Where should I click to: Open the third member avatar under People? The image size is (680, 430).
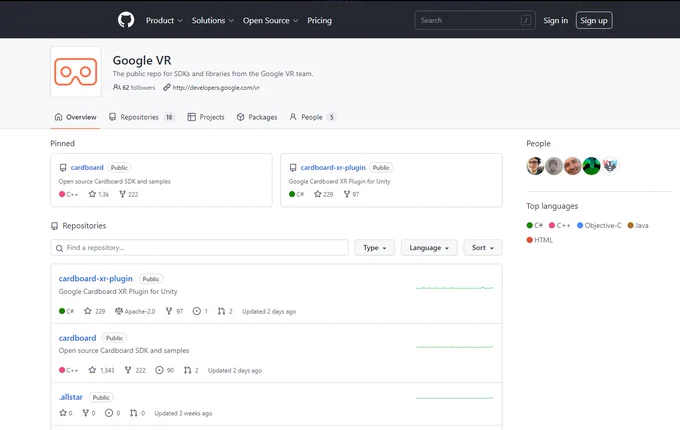point(572,166)
